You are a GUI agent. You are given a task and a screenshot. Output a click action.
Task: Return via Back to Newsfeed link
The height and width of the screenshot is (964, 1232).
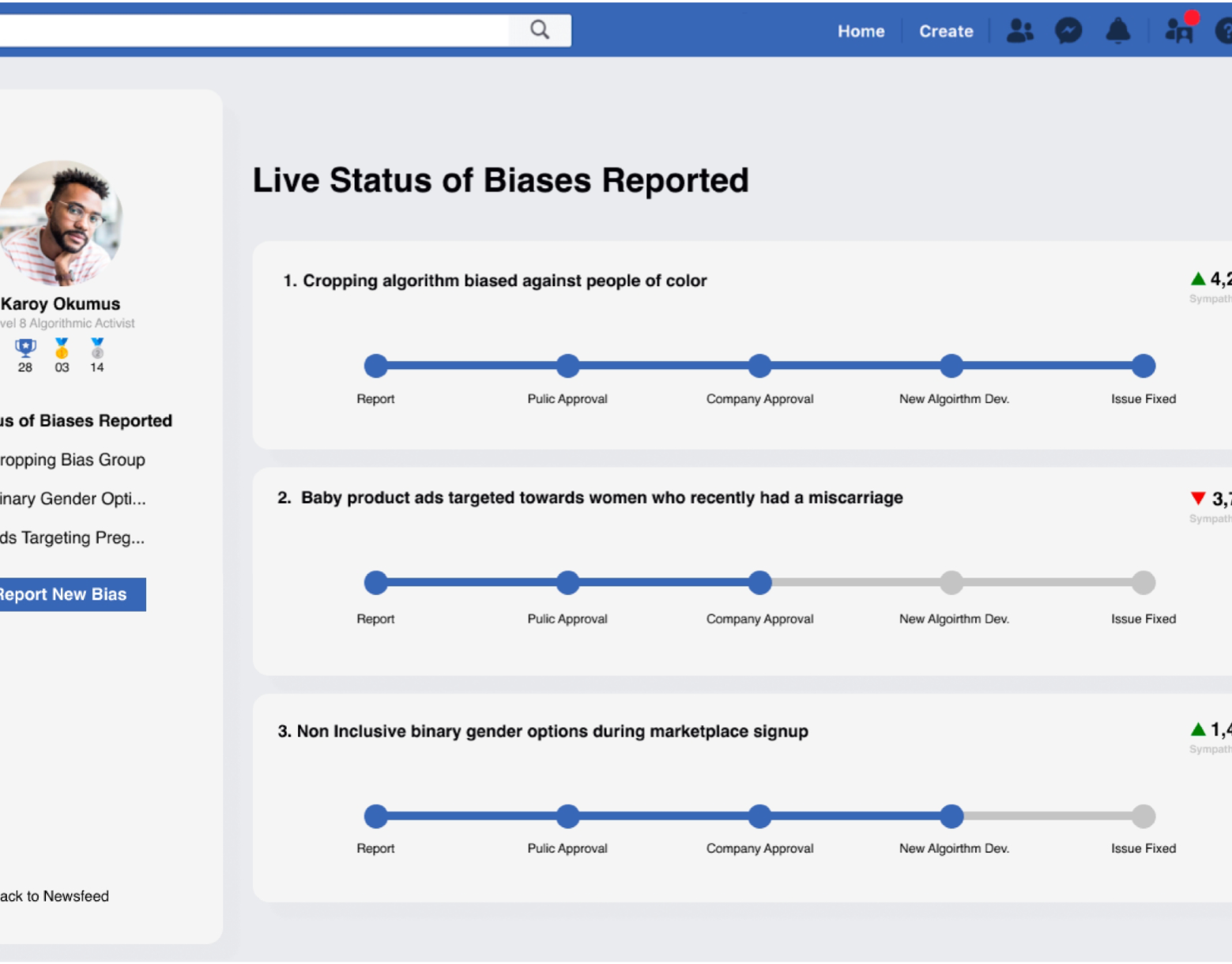[x=55, y=896]
